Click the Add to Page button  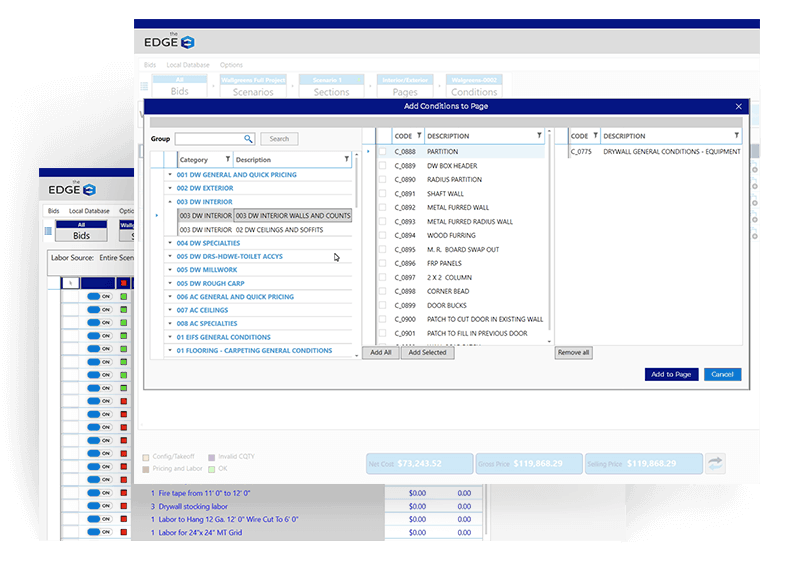pos(671,374)
